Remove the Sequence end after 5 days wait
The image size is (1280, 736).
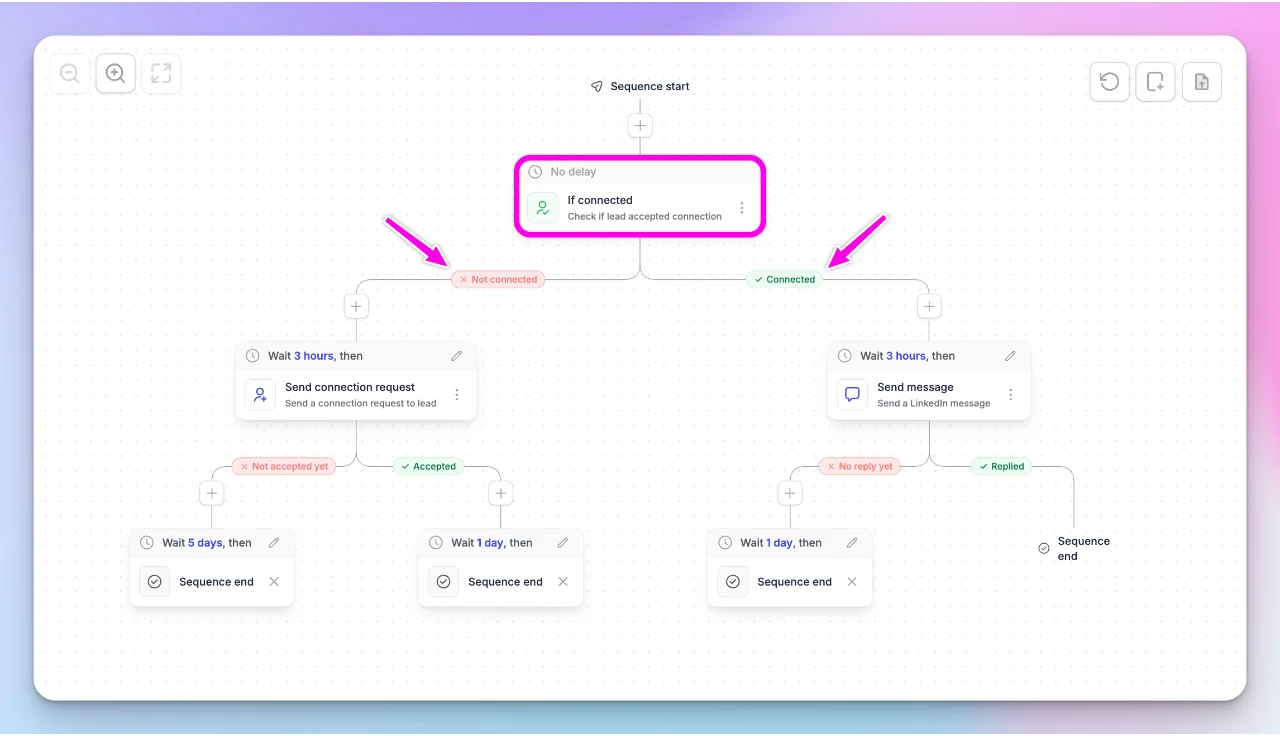click(274, 582)
